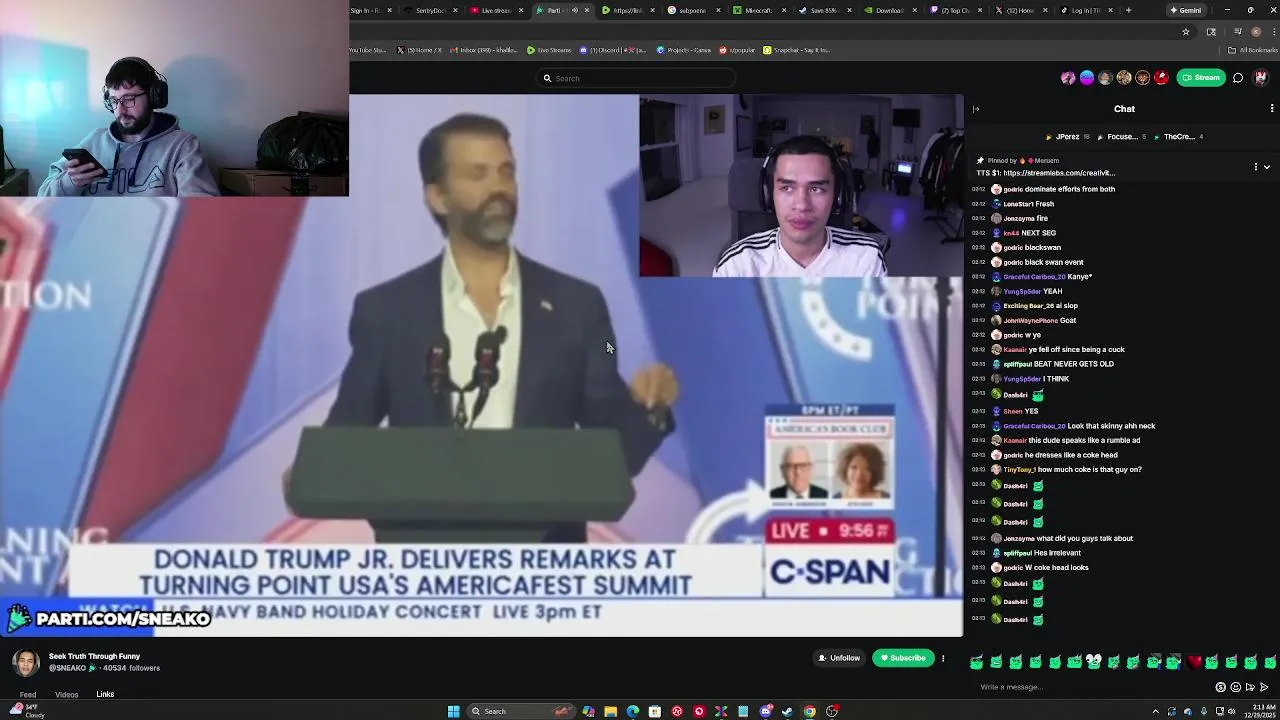Show hidden system tray icons
The height and width of the screenshot is (720, 1280).
click(1155, 711)
